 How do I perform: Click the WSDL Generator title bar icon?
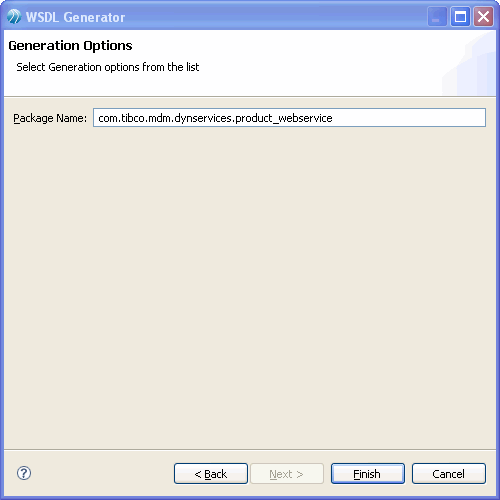tap(14, 17)
